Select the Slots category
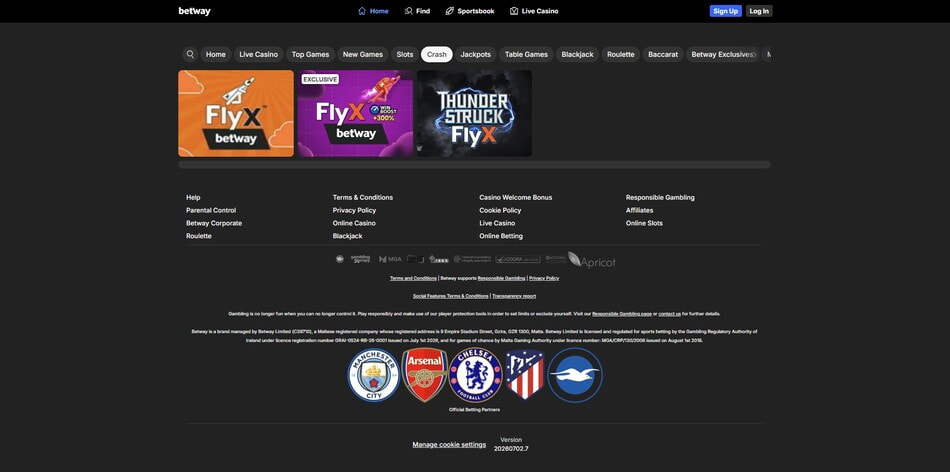The height and width of the screenshot is (472, 950). 405,55
